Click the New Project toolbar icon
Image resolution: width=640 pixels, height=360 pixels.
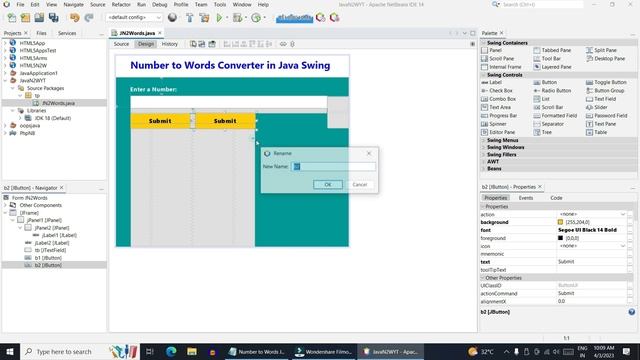25,18
